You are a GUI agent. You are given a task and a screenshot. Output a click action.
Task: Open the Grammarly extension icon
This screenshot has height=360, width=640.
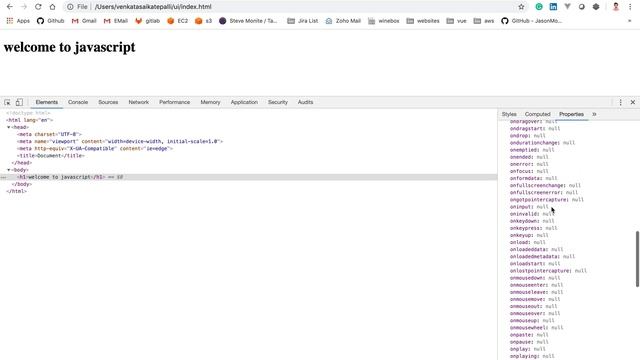539,7
